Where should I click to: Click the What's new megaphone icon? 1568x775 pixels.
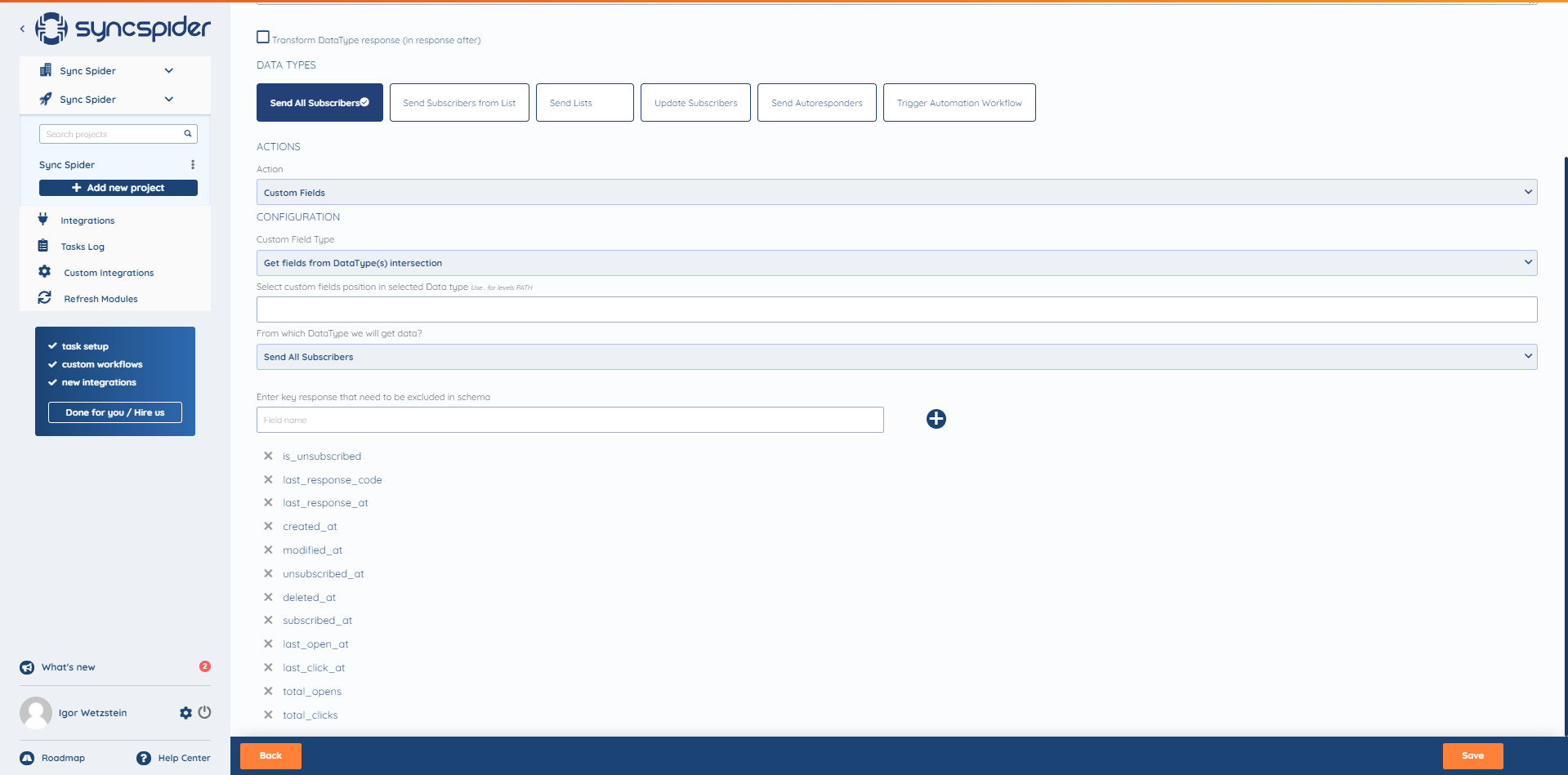pos(27,667)
